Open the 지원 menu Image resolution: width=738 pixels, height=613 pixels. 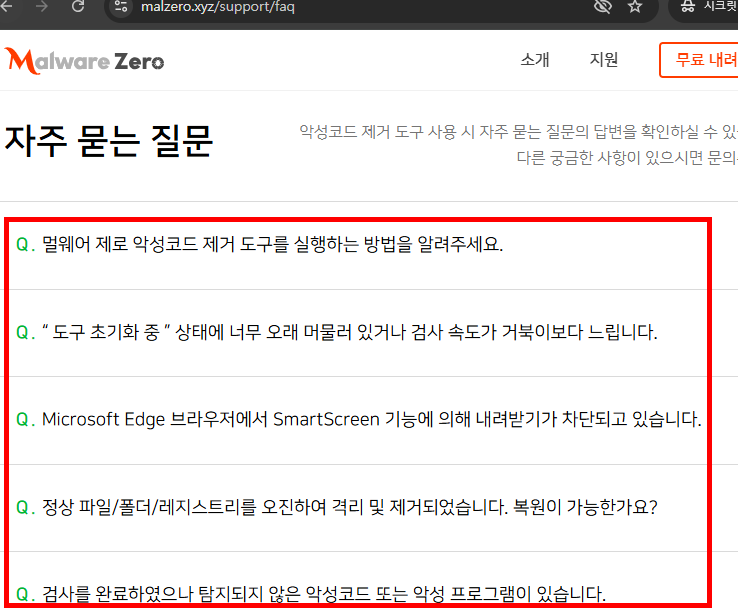603,60
